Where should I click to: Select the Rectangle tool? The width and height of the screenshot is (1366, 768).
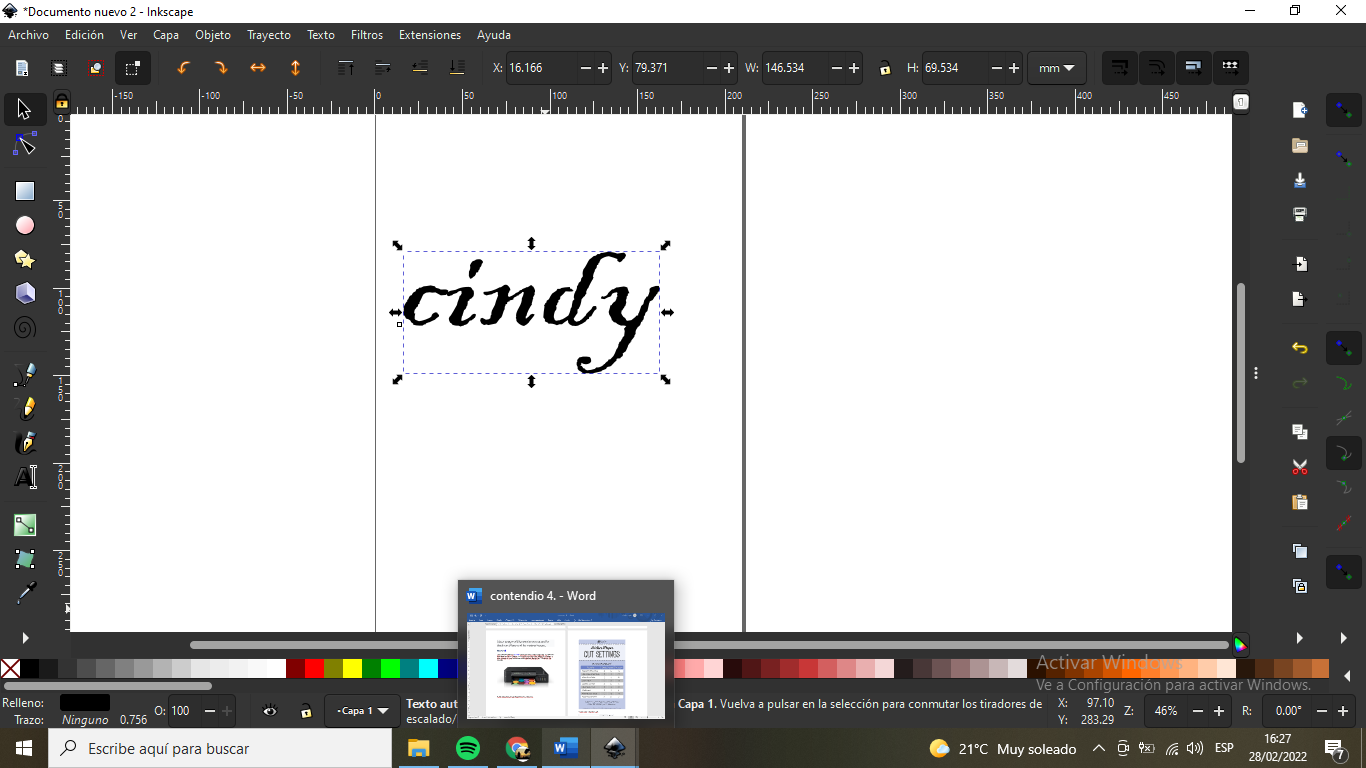[25, 191]
